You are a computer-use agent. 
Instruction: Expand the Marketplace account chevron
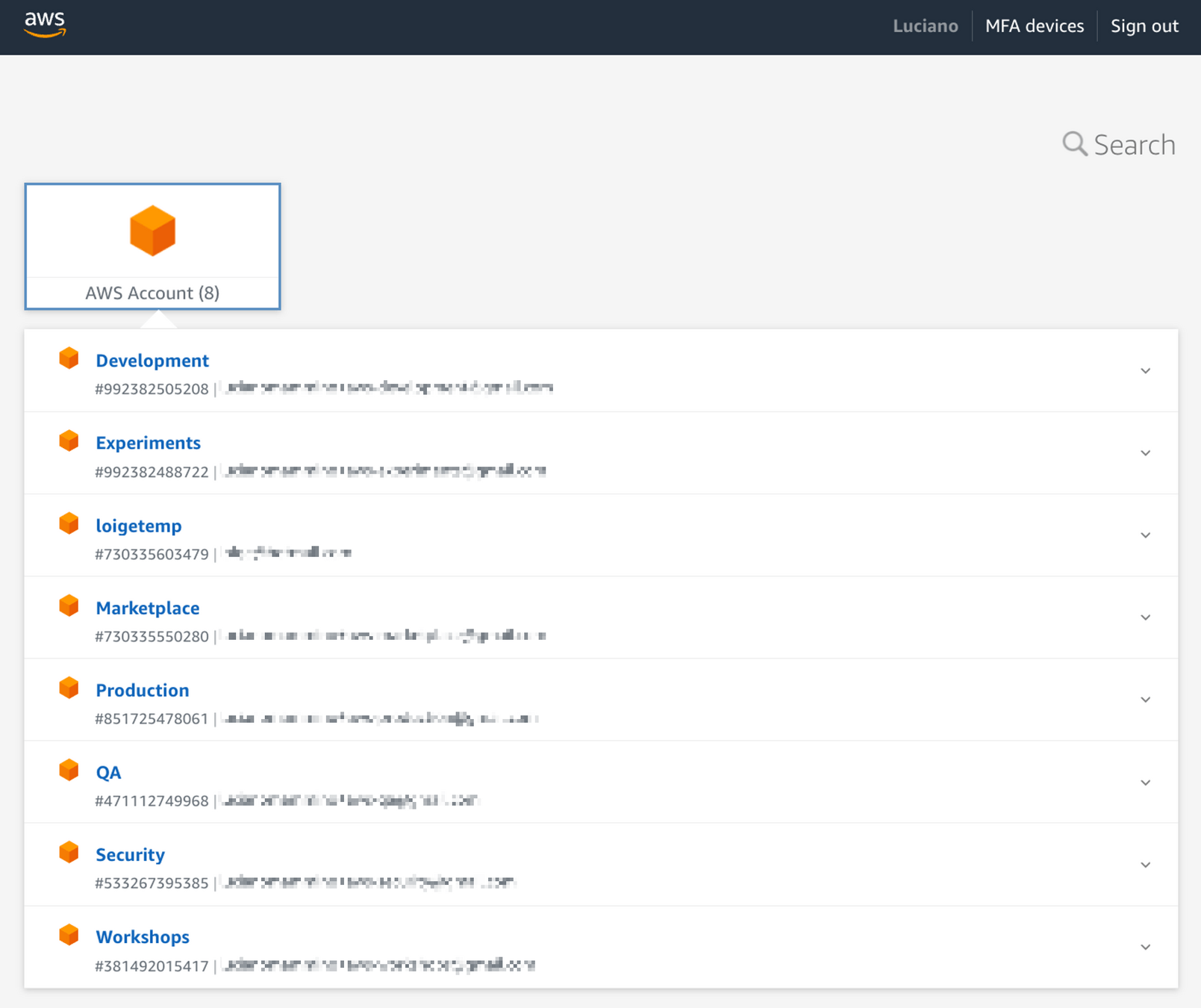(x=1145, y=617)
